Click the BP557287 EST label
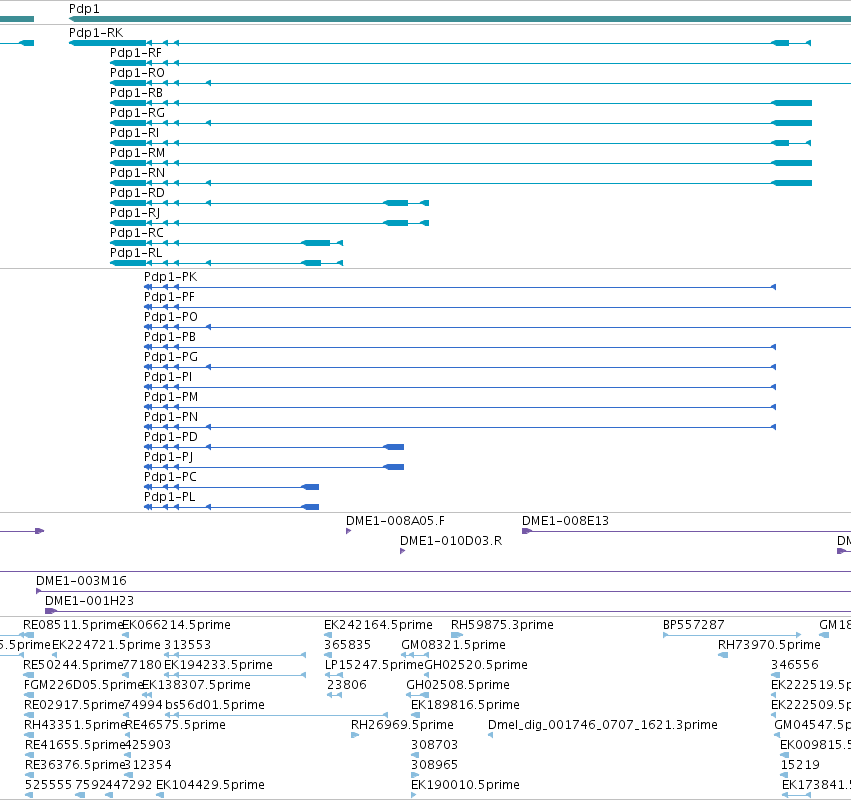The image size is (851, 800). coord(694,625)
